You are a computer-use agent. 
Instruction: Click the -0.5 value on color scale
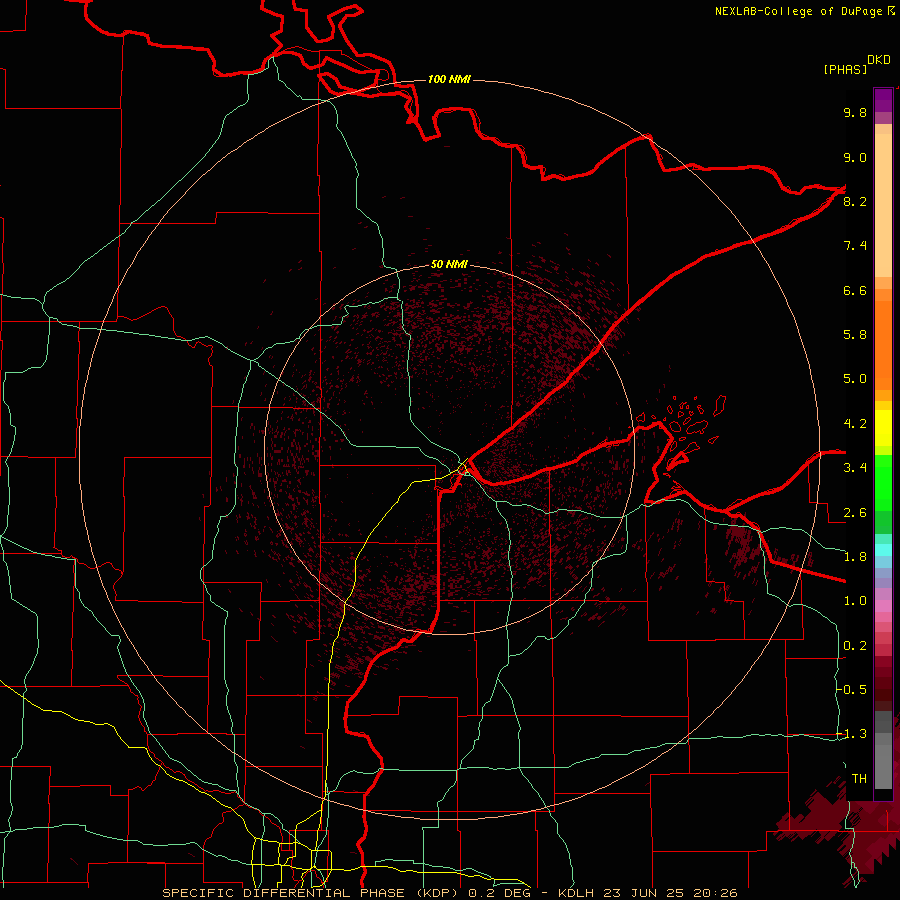tap(852, 689)
